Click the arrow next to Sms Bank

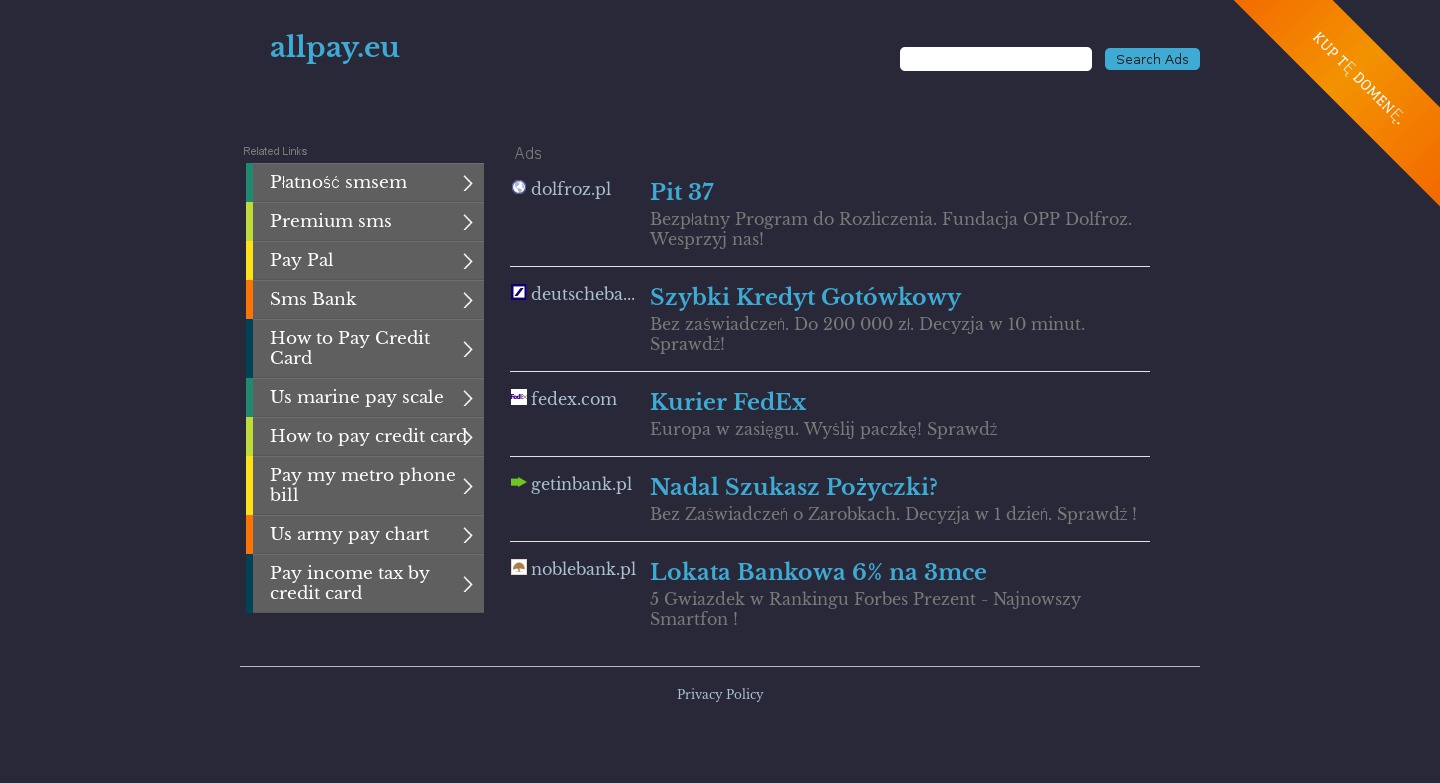click(x=467, y=300)
